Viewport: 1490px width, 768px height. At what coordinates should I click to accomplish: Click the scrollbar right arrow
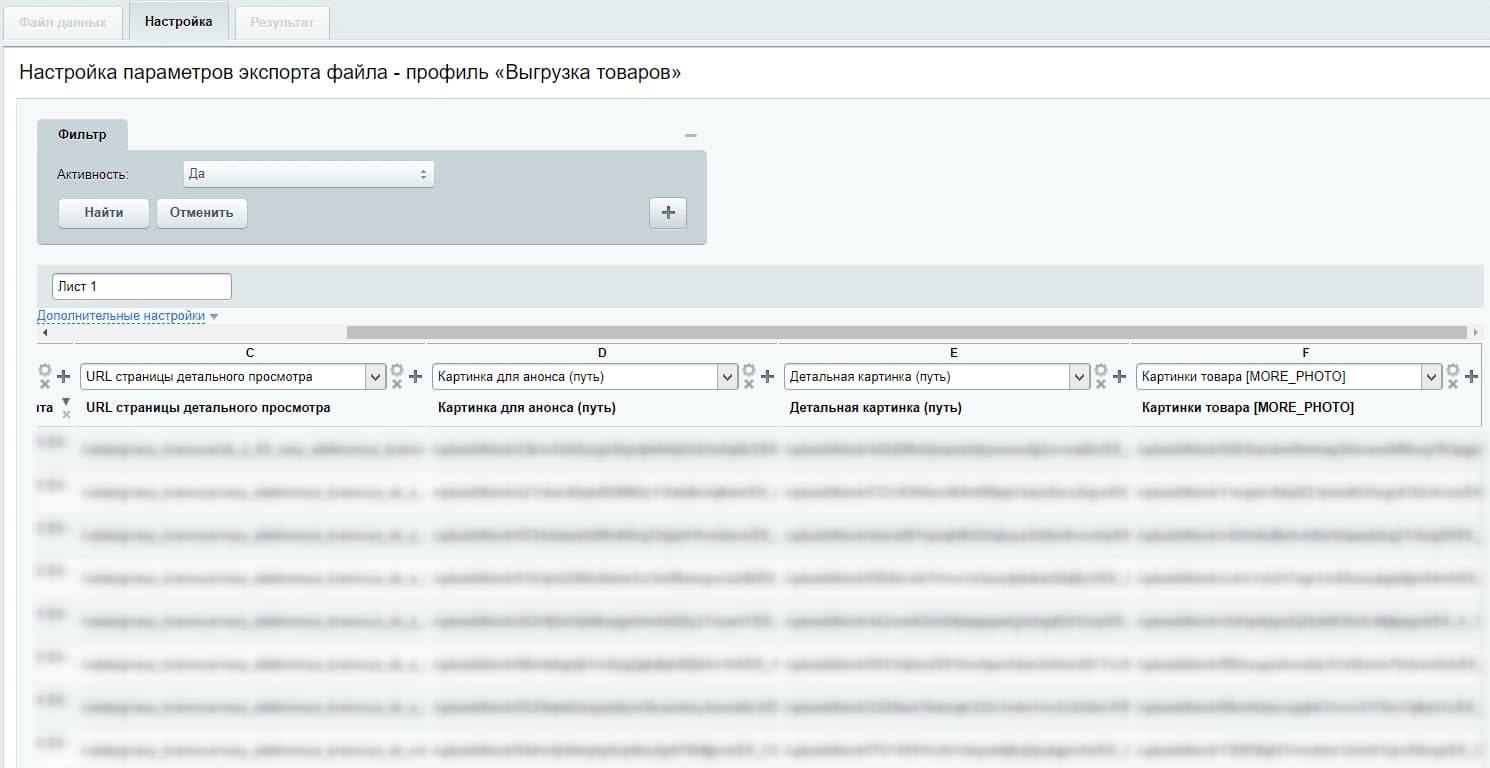pyautogui.click(x=1476, y=332)
